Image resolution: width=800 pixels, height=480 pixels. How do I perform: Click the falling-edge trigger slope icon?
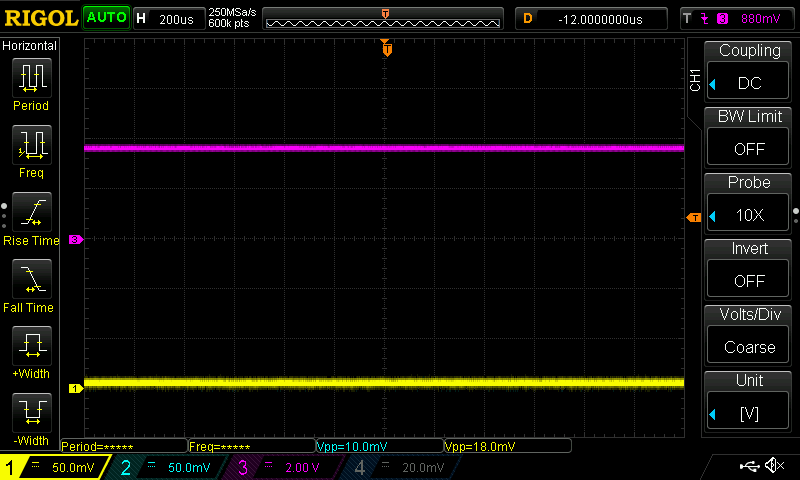(705, 19)
